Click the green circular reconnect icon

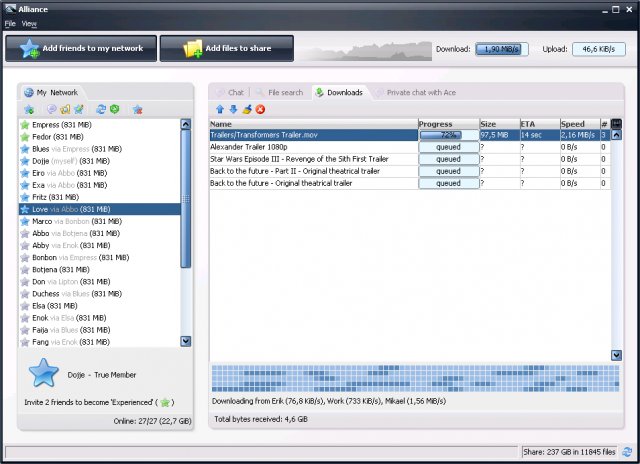(115, 109)
